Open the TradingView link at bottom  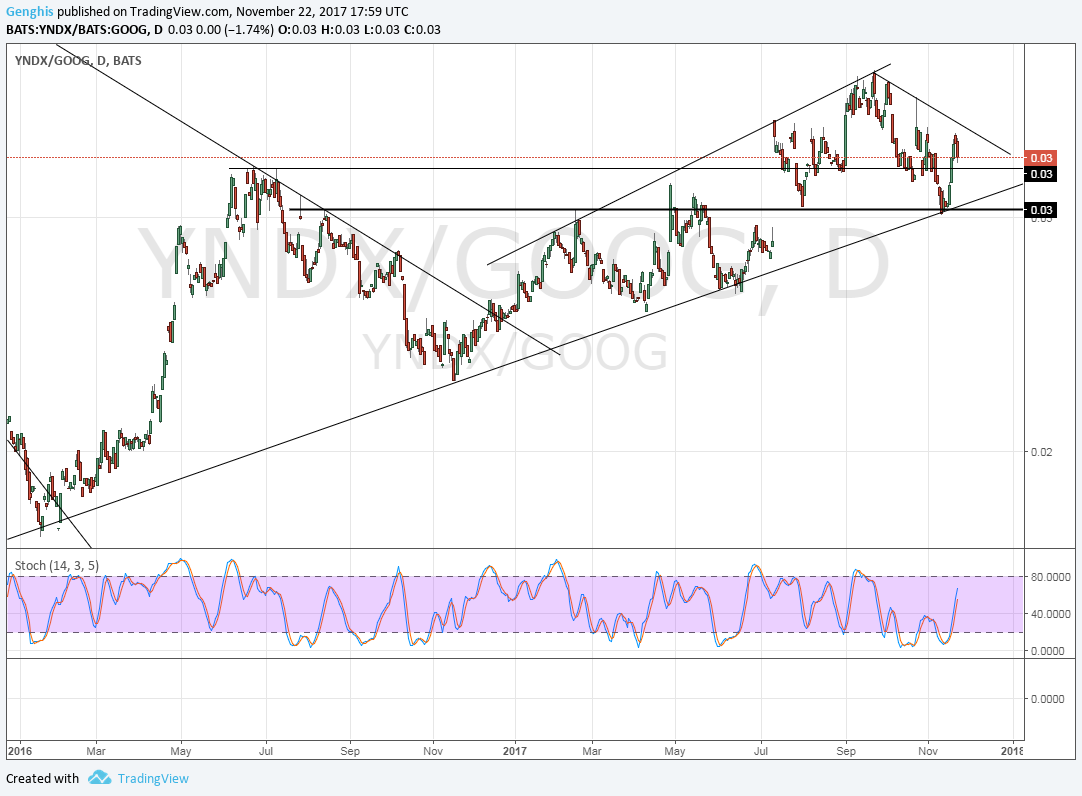[153, 779]
